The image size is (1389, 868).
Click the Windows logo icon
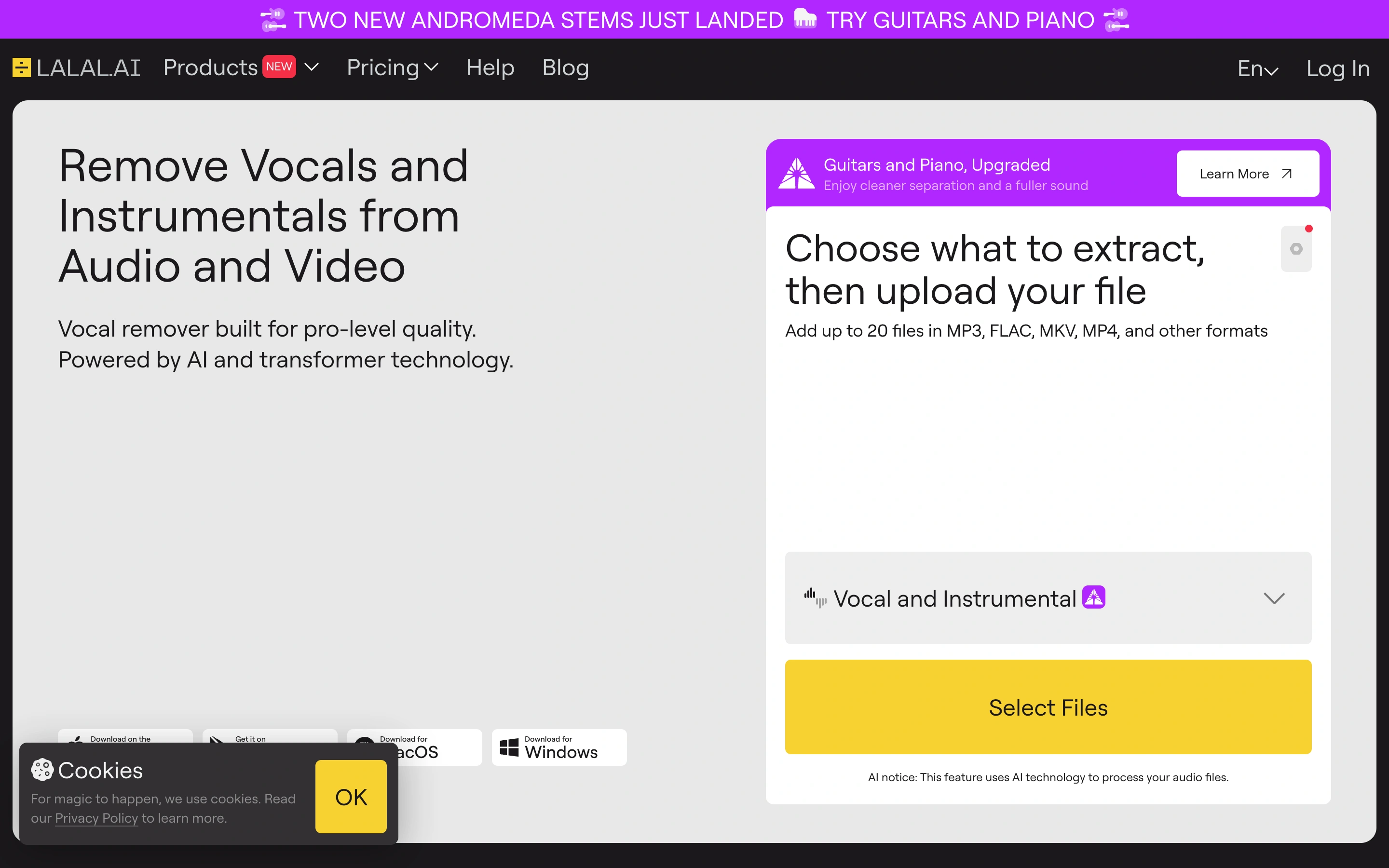pyautogui.click(x=509, y=747)
